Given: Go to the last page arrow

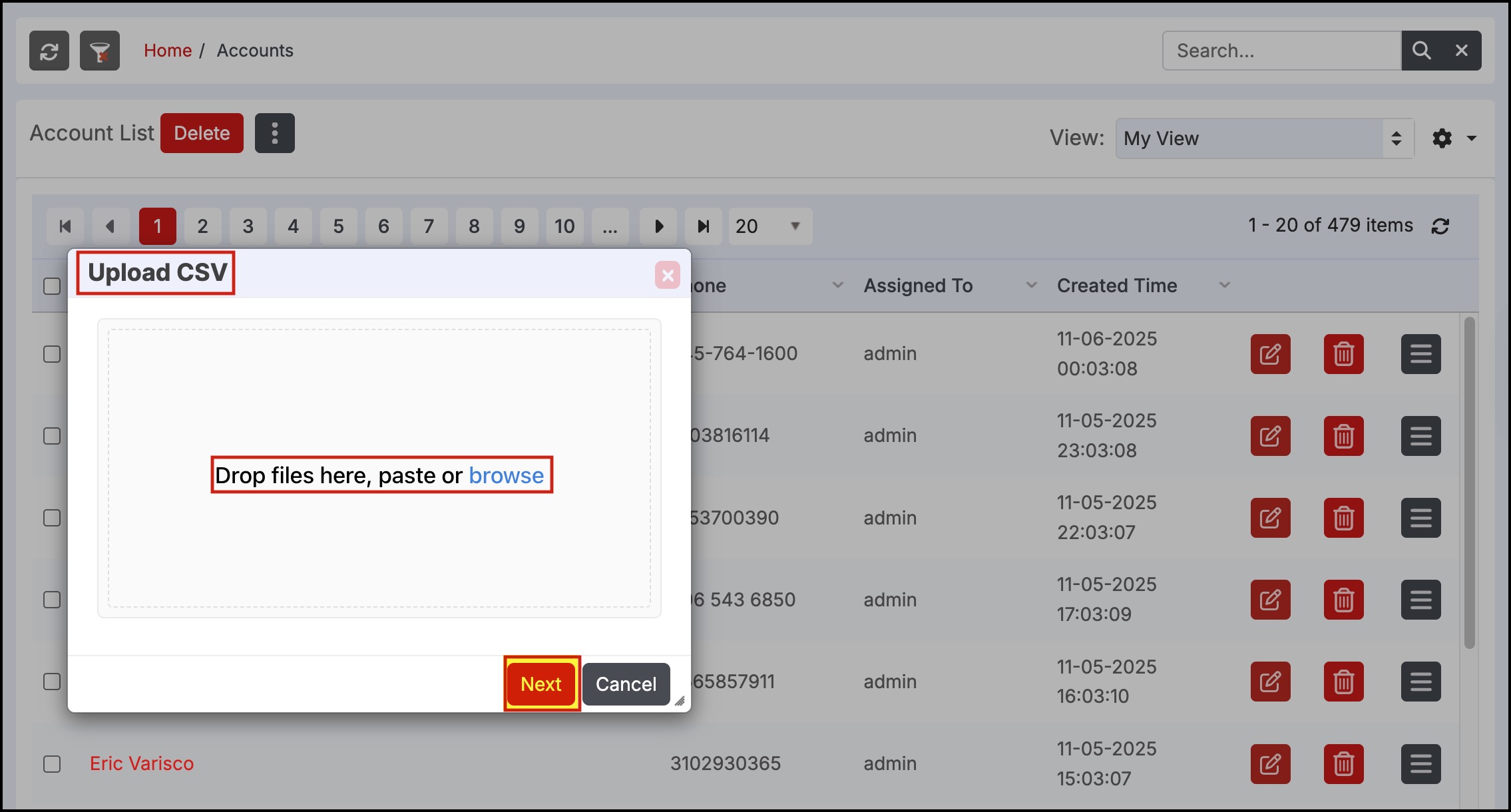Looking at the screenshot, I should pyautogui.click(x=703, y=226).
